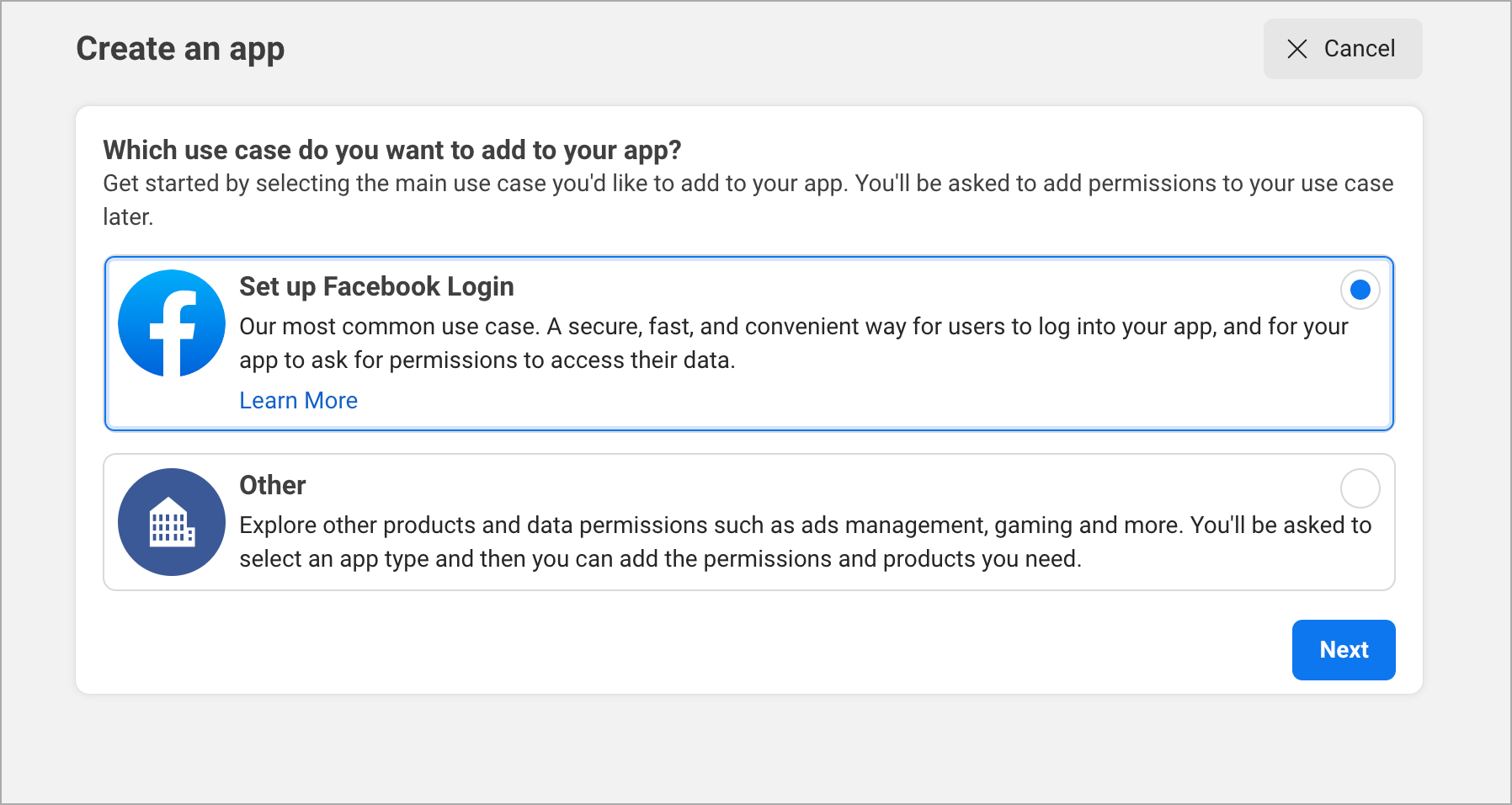
Task: Click the Facebook logo icon
Action: click(x=172, y=323)
